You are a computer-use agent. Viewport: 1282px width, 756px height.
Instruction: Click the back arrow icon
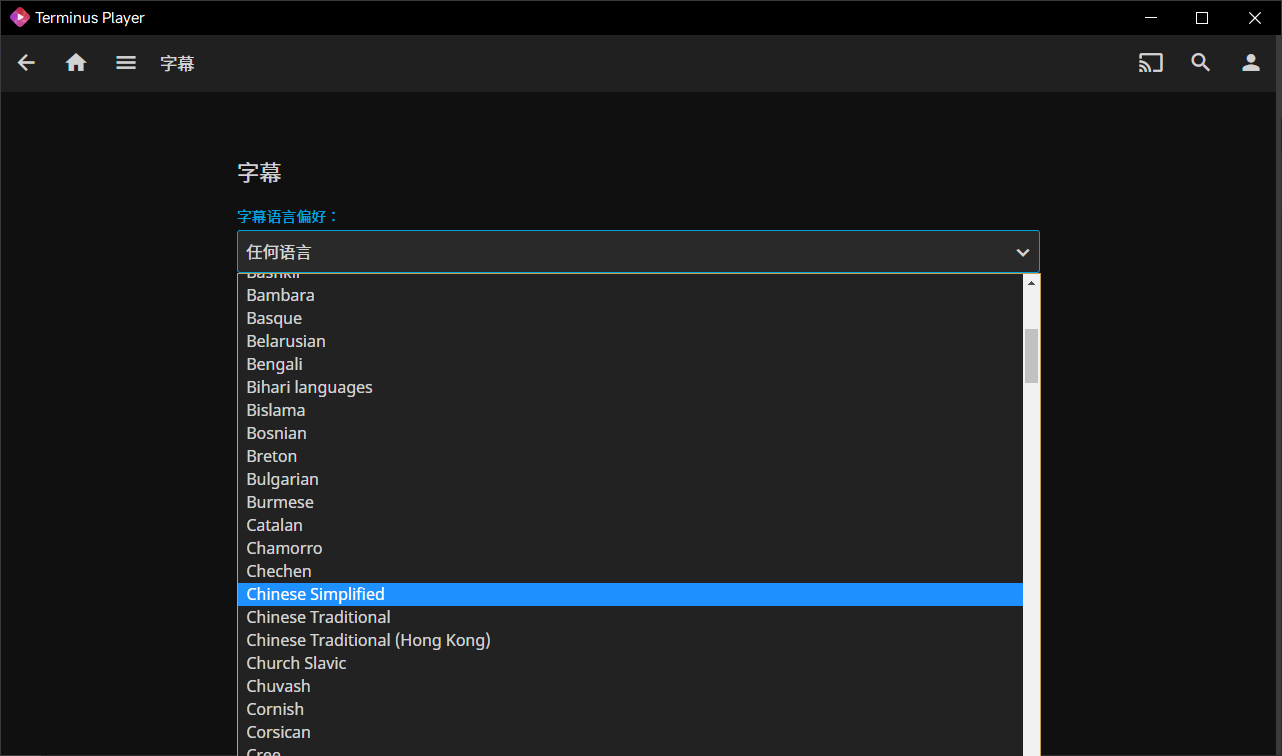click(x=27, y=63)
